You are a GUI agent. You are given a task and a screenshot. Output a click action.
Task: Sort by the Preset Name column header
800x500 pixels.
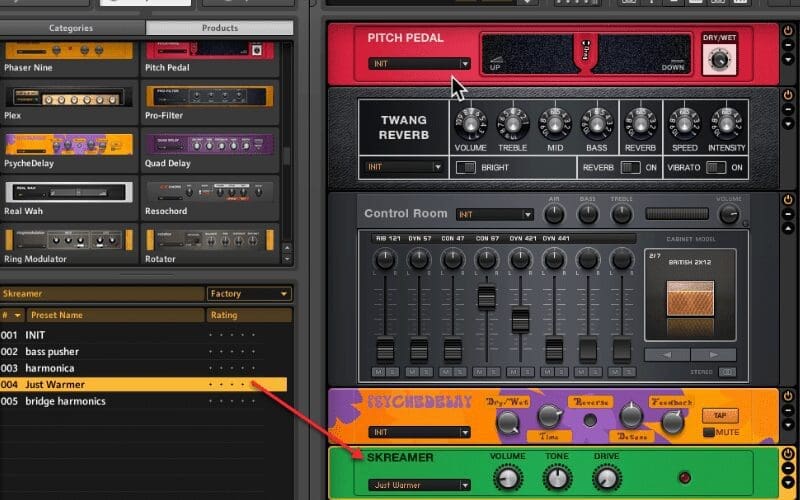click(115, 315)
